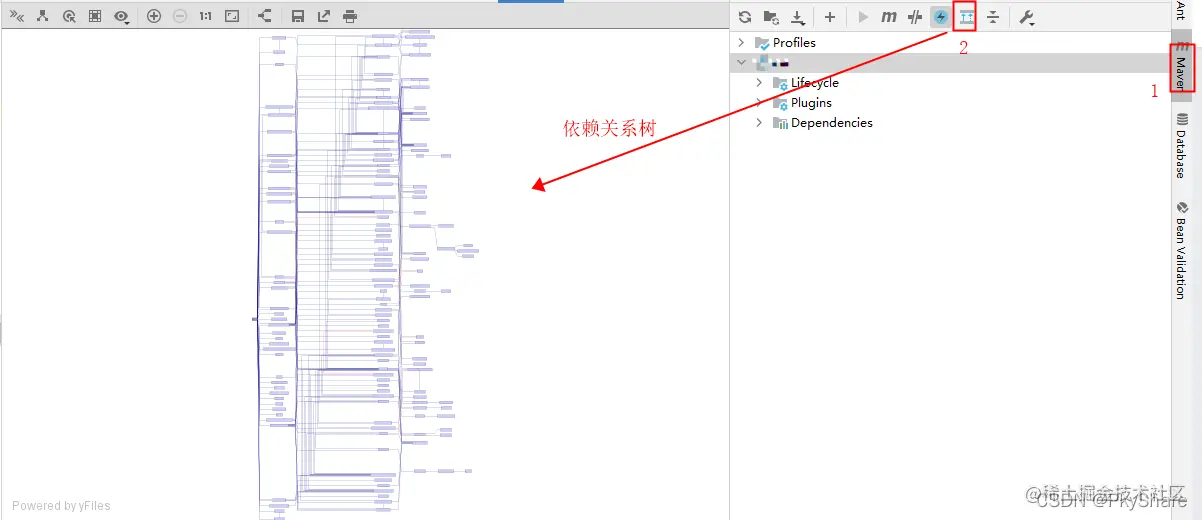The height and width of the screenshot is (520, 1202).
Task: Open the Download Sources dropdown
Action: (797, 17)
